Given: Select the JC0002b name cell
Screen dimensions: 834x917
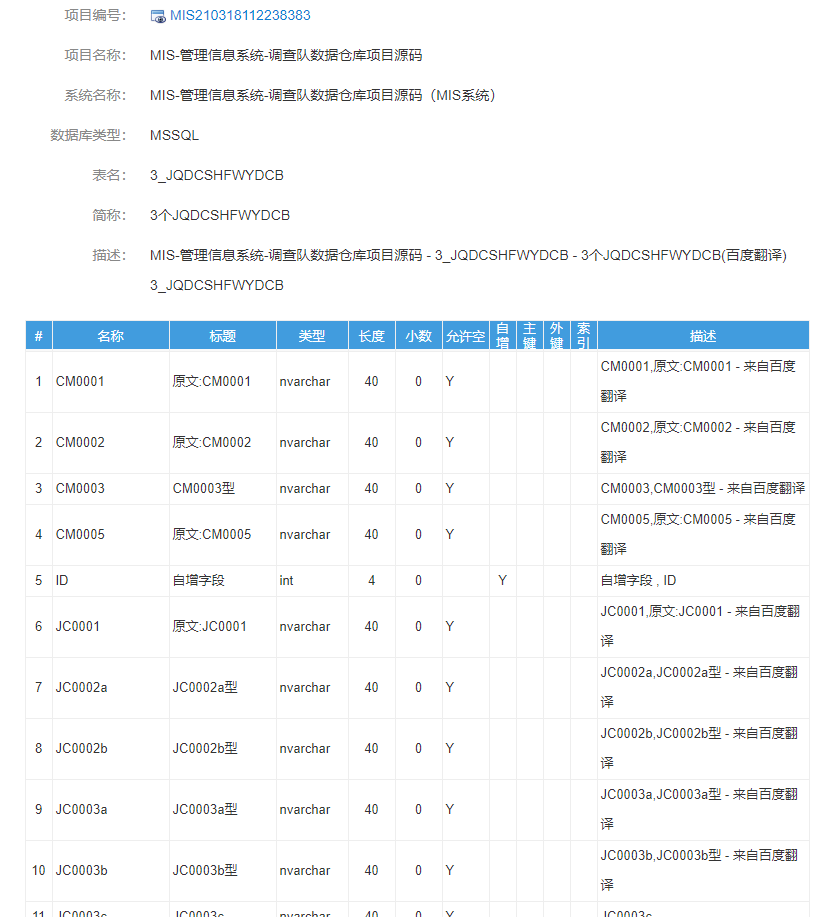Looking at the screenshot, I should point(111,749).
